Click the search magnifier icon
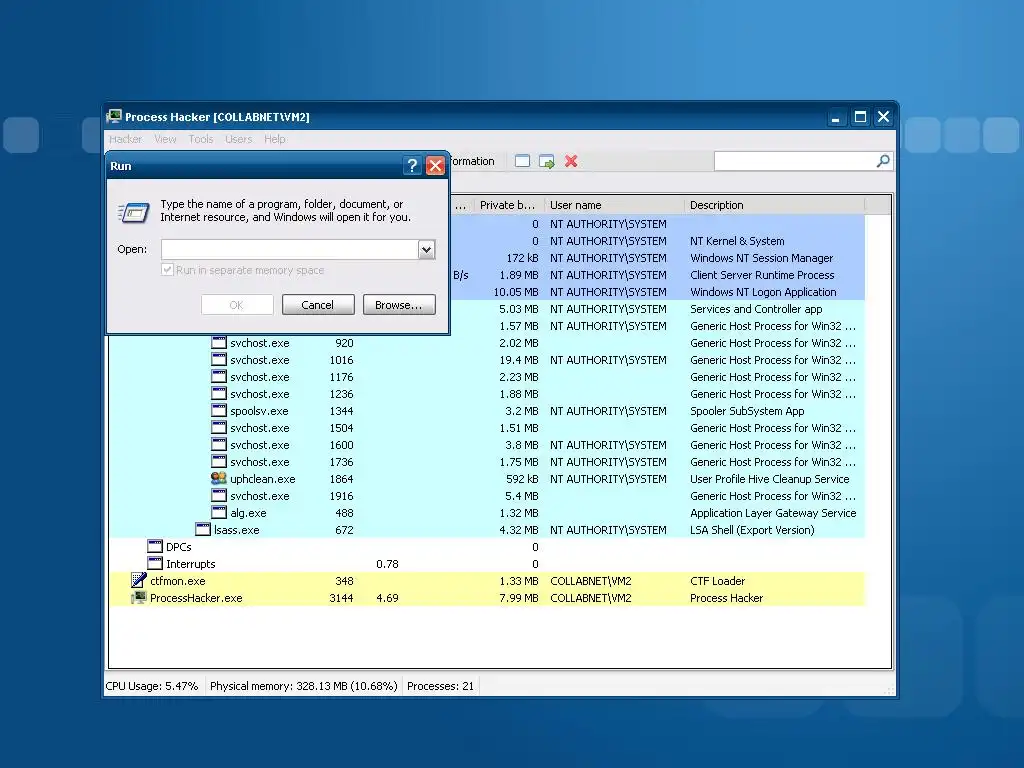This screenshot has width=1024, height=768. (x=883, y=161)
